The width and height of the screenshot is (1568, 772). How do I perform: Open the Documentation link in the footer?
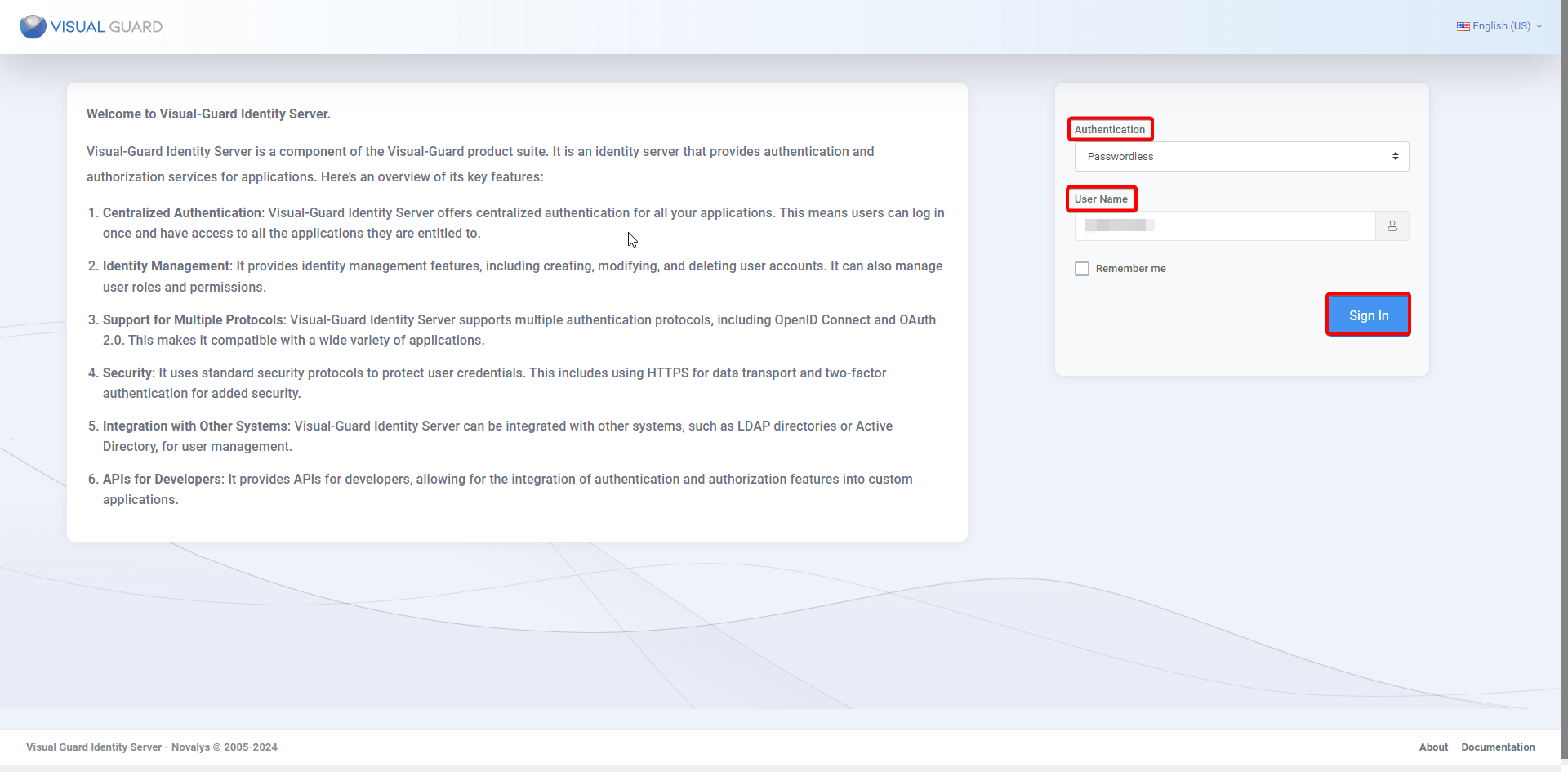1498,747
